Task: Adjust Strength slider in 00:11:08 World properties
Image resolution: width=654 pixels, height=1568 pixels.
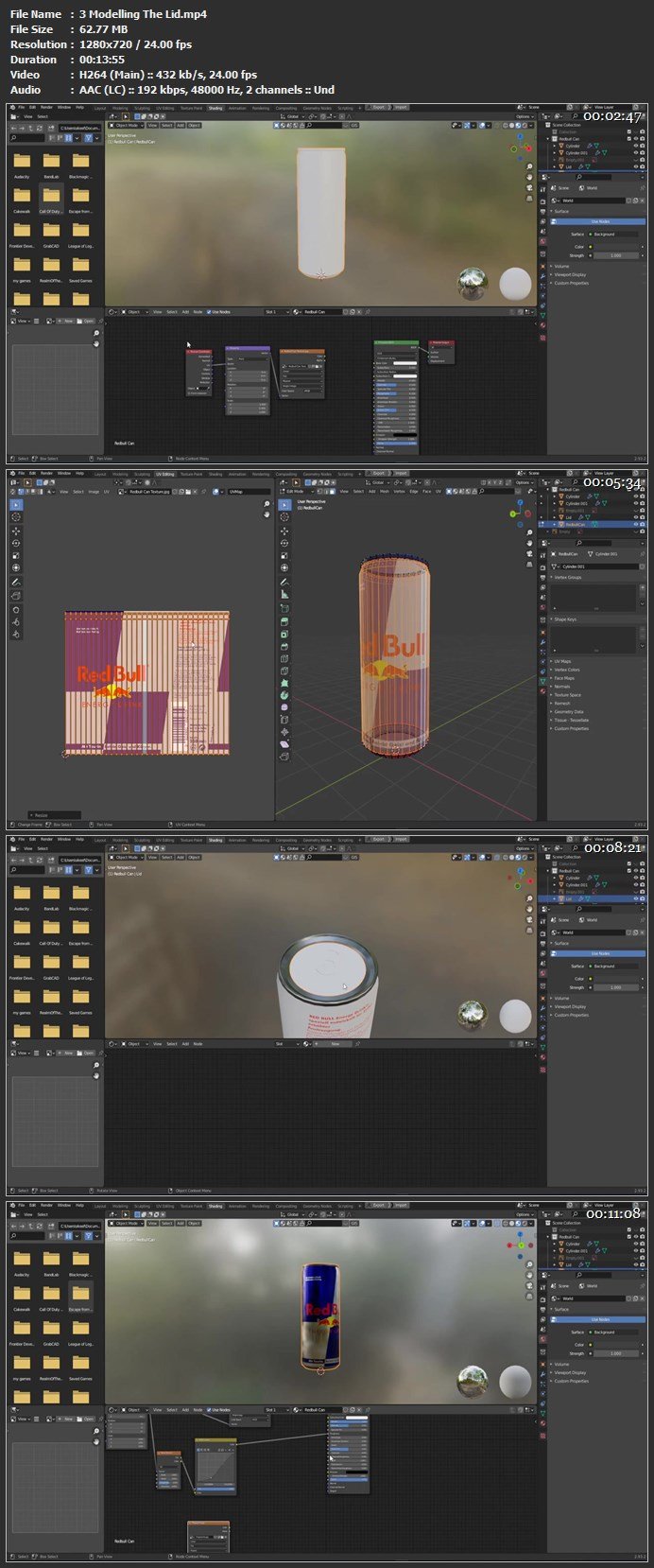Action: click(616, 1353)
